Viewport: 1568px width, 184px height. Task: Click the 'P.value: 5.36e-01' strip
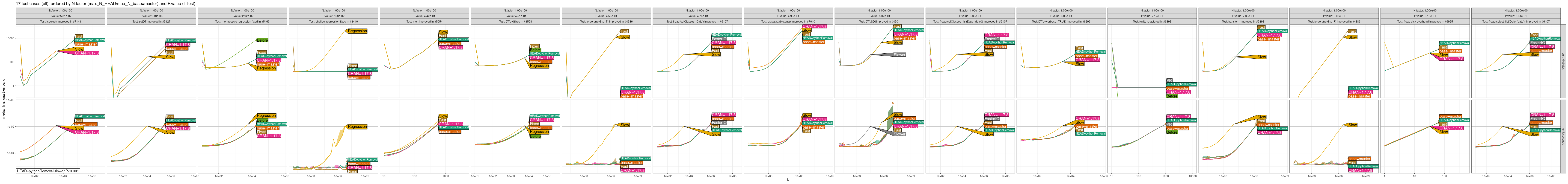(970, 16)
